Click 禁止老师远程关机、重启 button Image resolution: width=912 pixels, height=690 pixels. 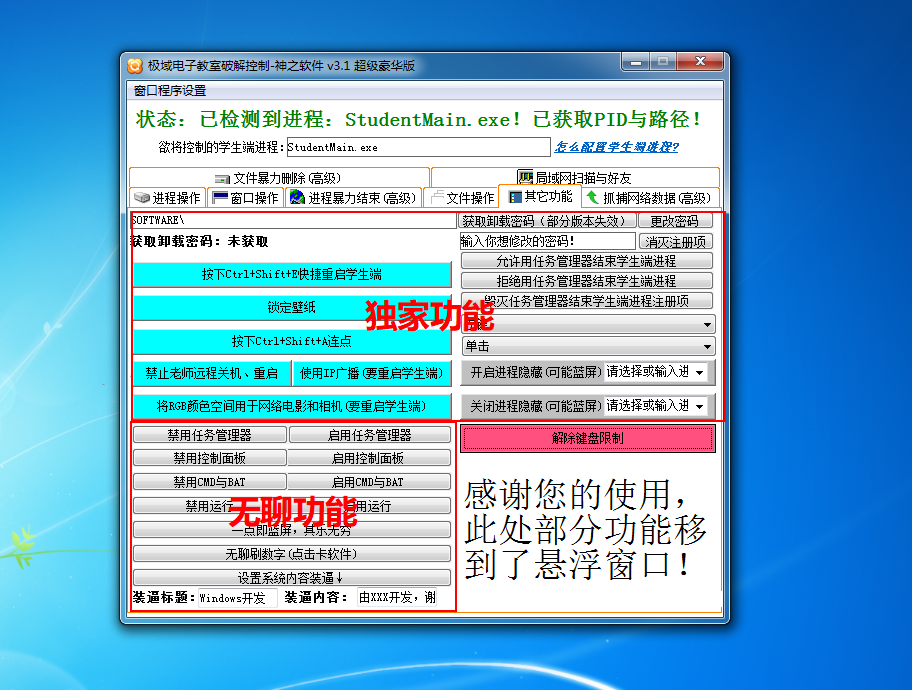click(x=212, y=374)
